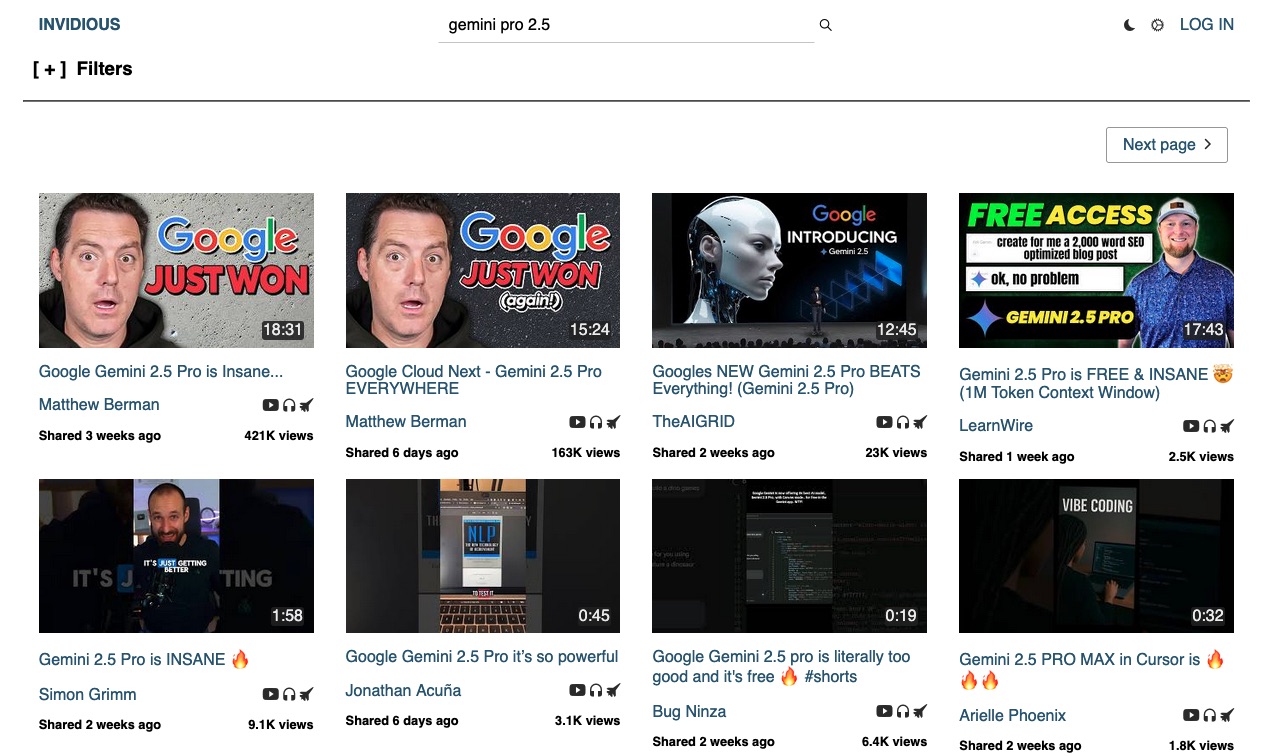Click headphones audio icon on Jonathan Acuña video

[596, 690]
